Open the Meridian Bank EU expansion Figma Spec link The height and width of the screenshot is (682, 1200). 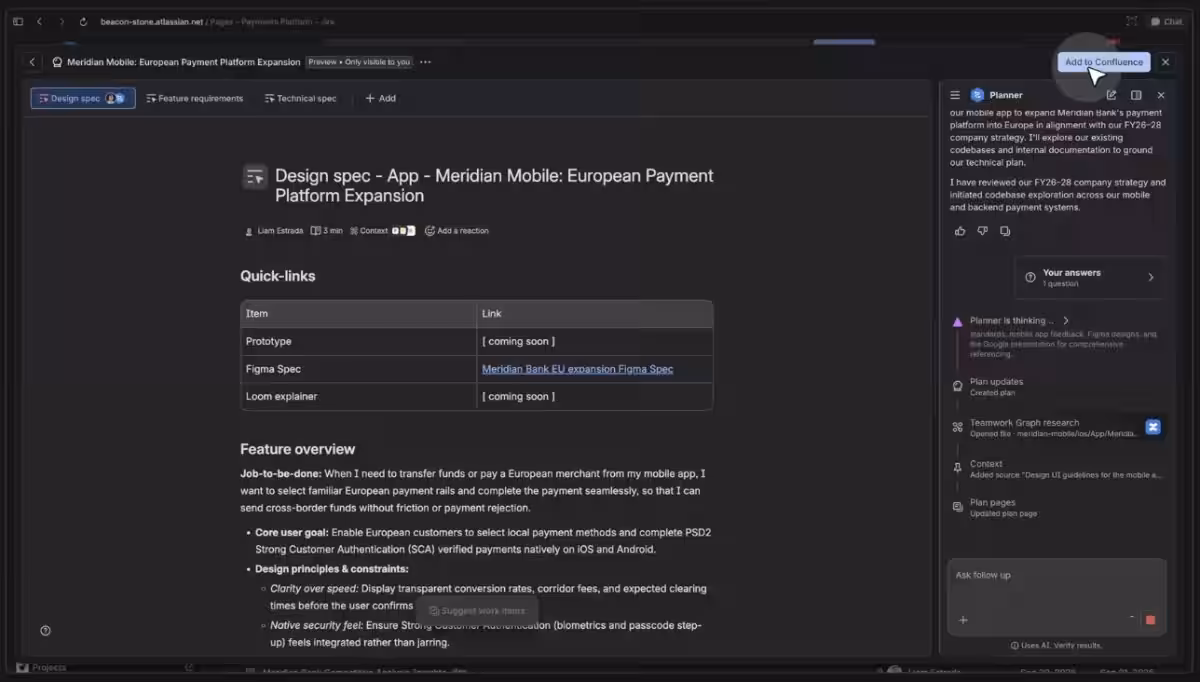coord(577,369)
